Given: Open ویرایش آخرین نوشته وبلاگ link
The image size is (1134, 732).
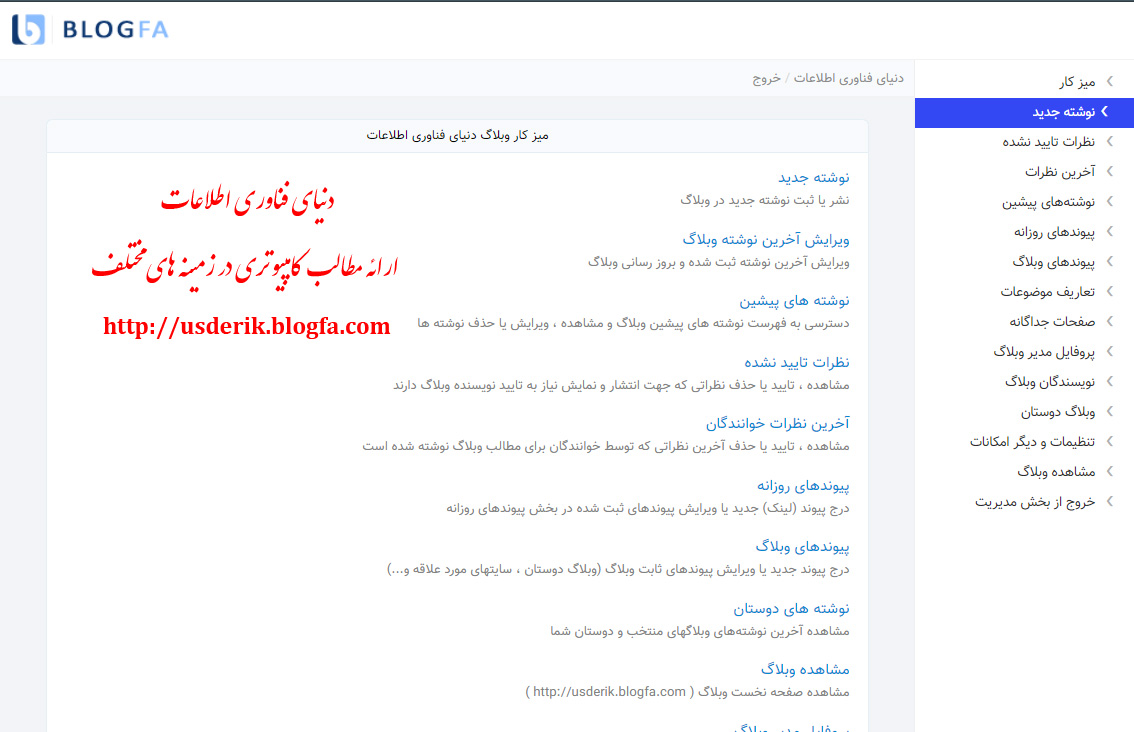Looking at the screenshot, I should point(766,239).
